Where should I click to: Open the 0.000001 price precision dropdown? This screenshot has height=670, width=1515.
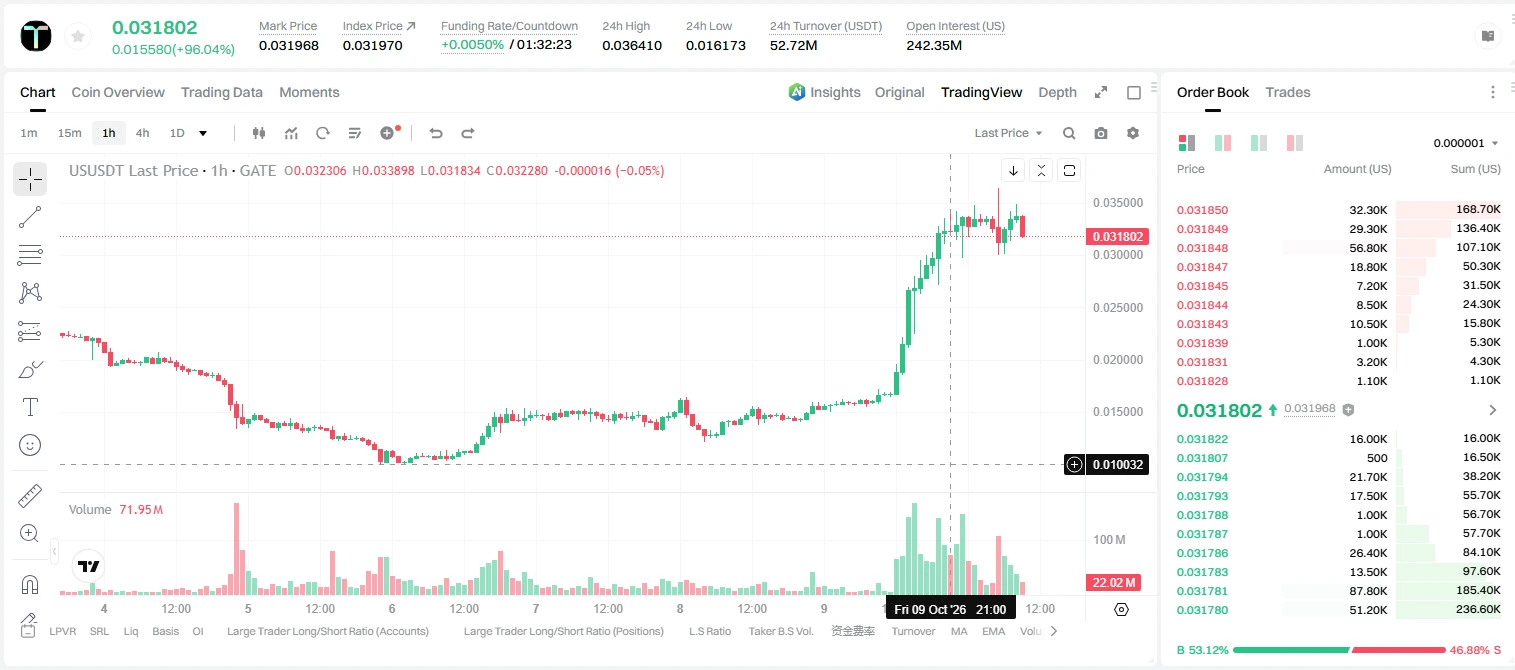coord(1466,143)
